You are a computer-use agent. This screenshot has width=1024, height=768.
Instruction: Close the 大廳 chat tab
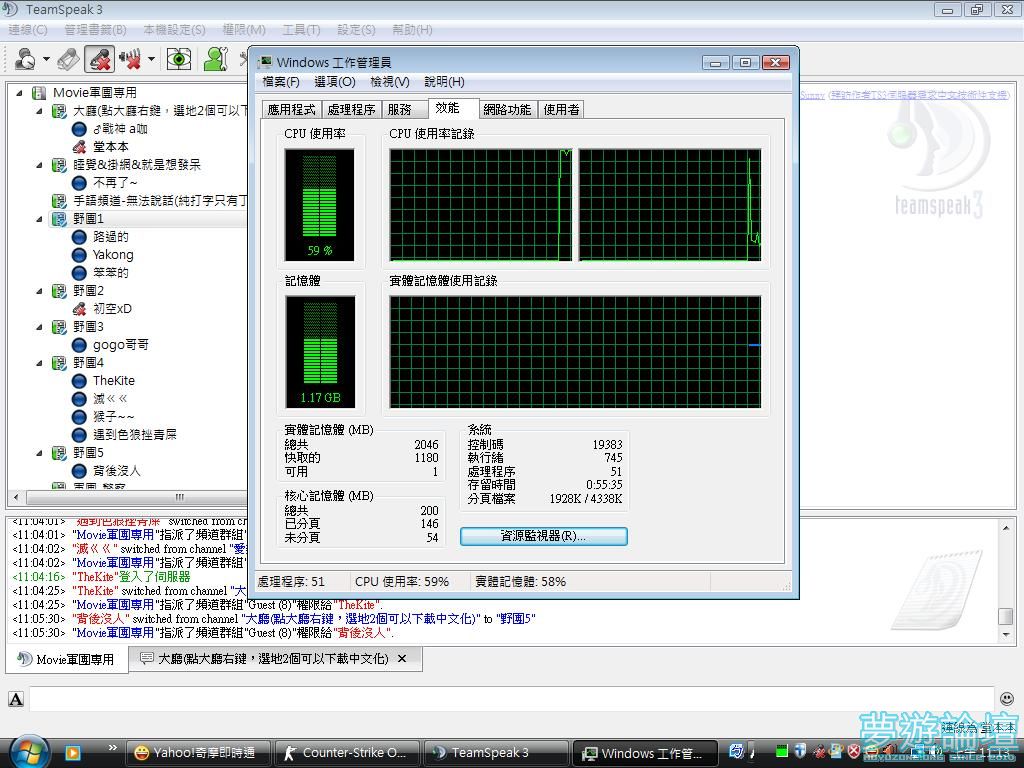[402, 659]
